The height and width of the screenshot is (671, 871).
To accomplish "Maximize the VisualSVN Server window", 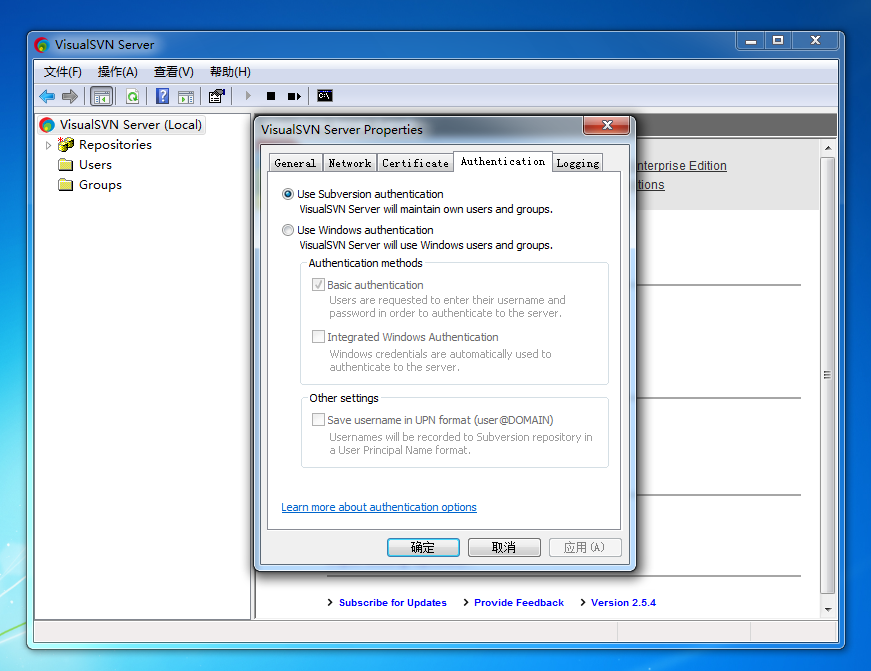I will tap(778, 41).
